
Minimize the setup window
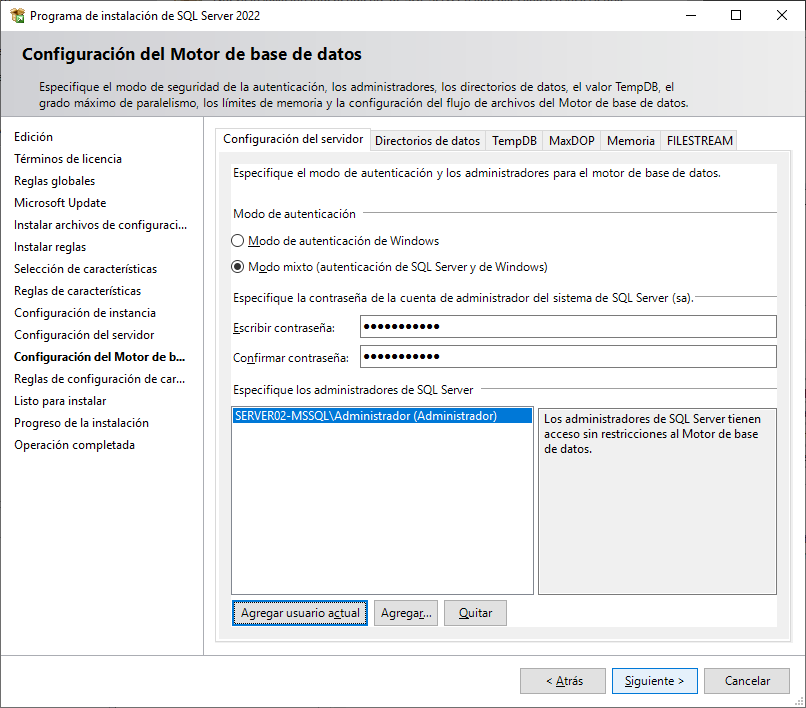point(691,15)
